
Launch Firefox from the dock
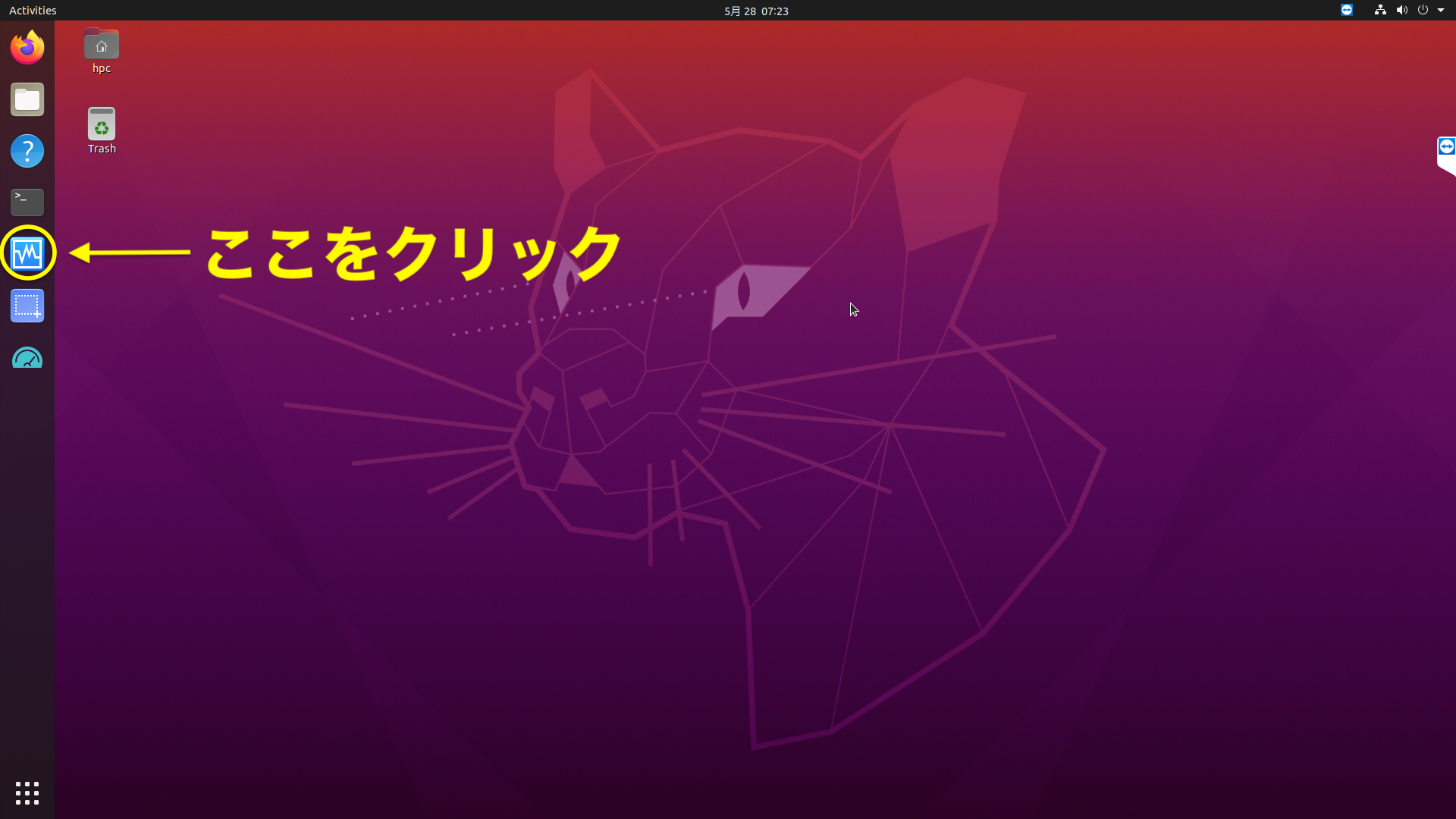coord(27,48)
